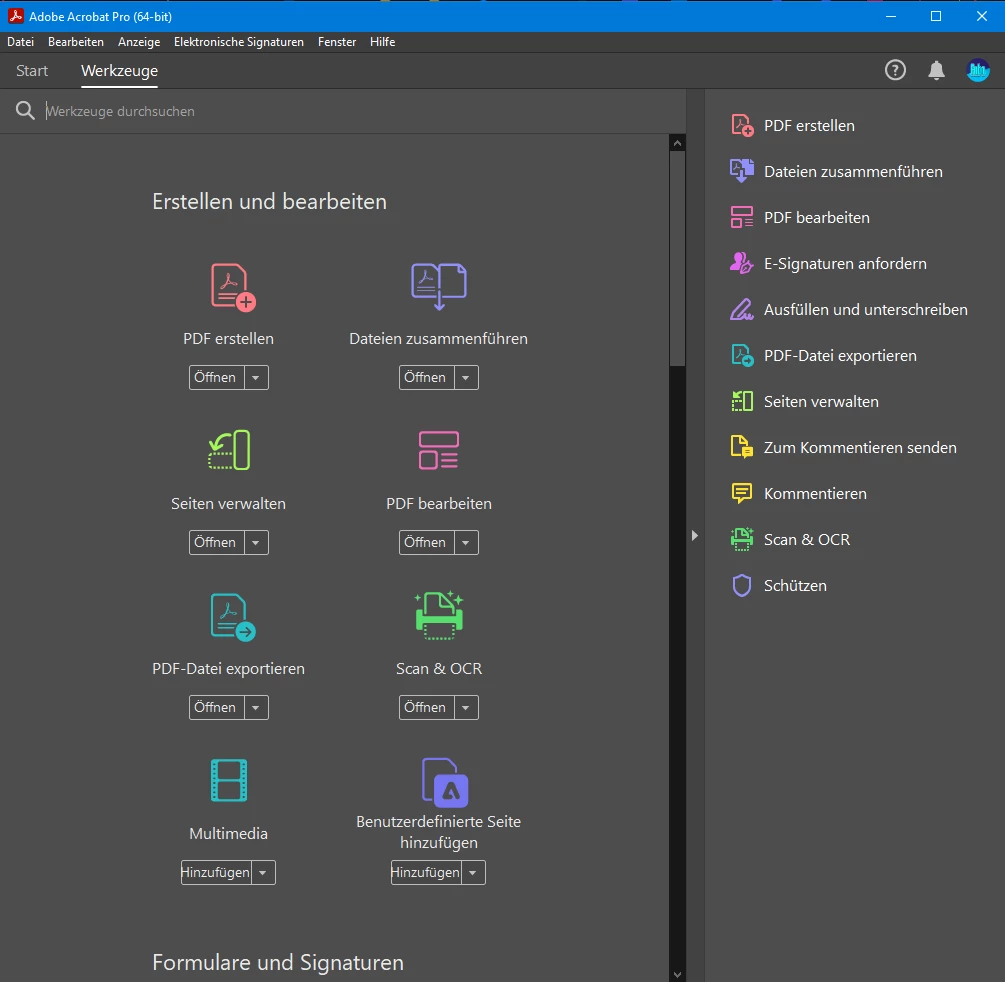Expand dropdown arrow for PDF bearbeiten Öffnen
This screenshot has height=982, width=1005.
(x=466, y=542)
